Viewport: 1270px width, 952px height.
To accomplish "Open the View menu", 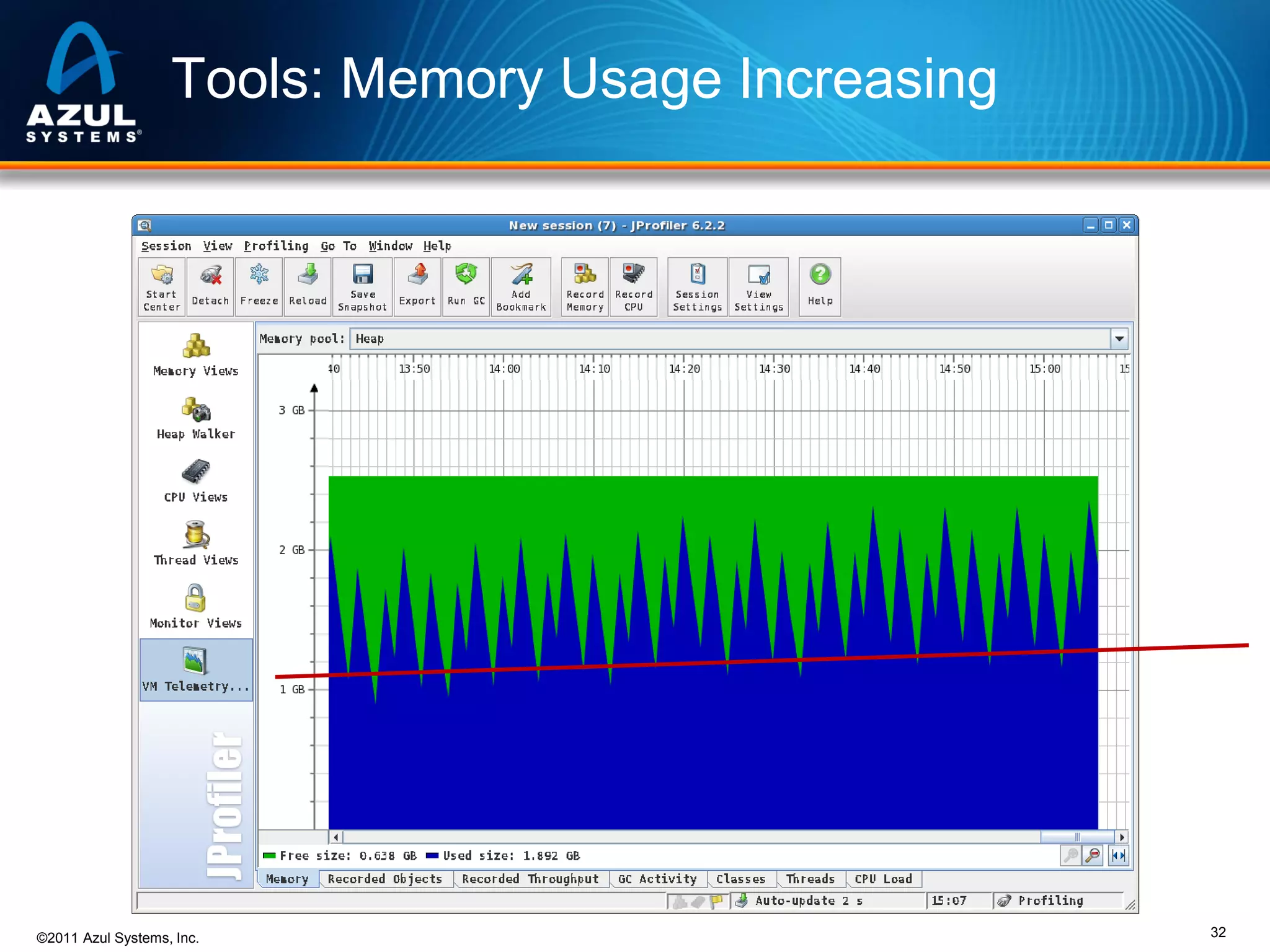I will pyautogui.click(x=218, y=246).
